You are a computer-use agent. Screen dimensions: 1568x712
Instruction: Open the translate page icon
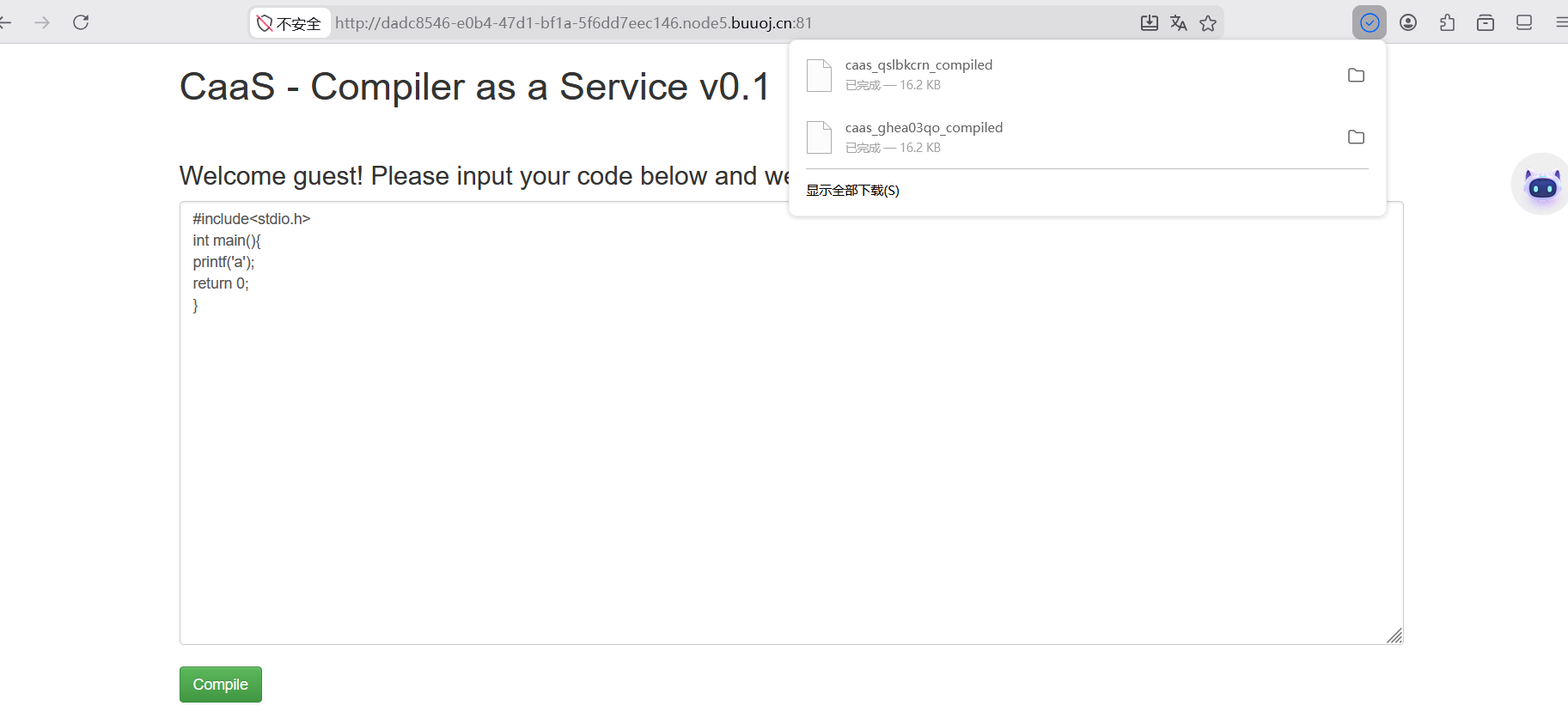click(1179, 23)
